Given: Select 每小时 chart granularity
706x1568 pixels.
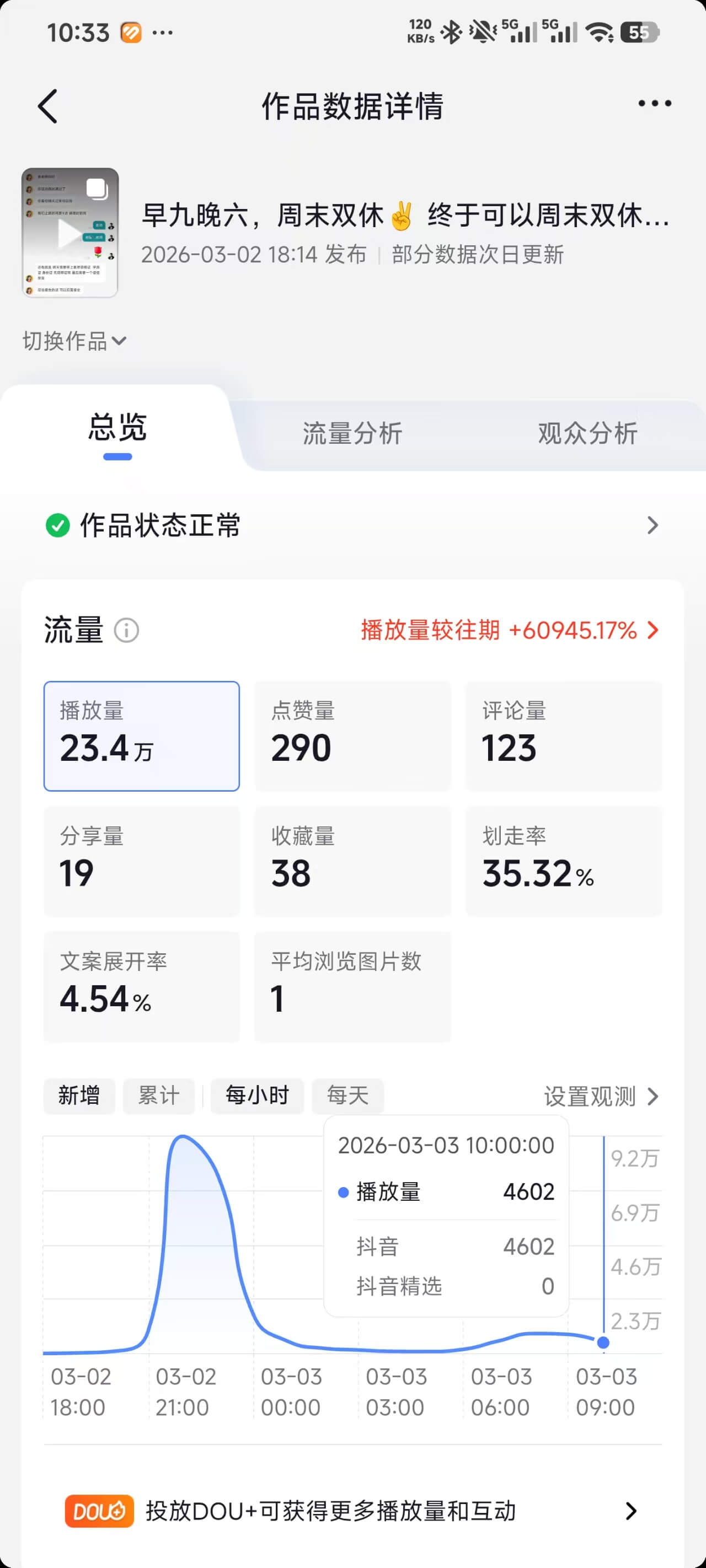Looking at the screenshot, I should pos(257,1096).
